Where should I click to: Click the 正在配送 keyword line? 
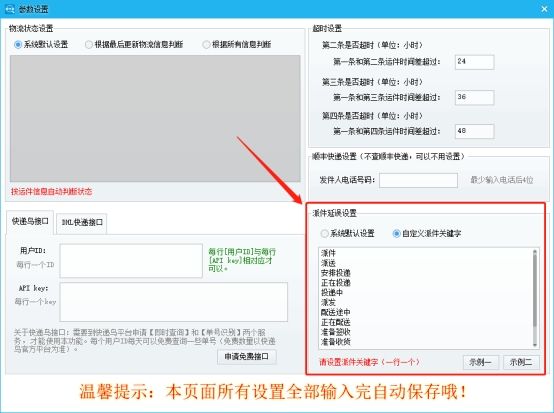(336, 323)
